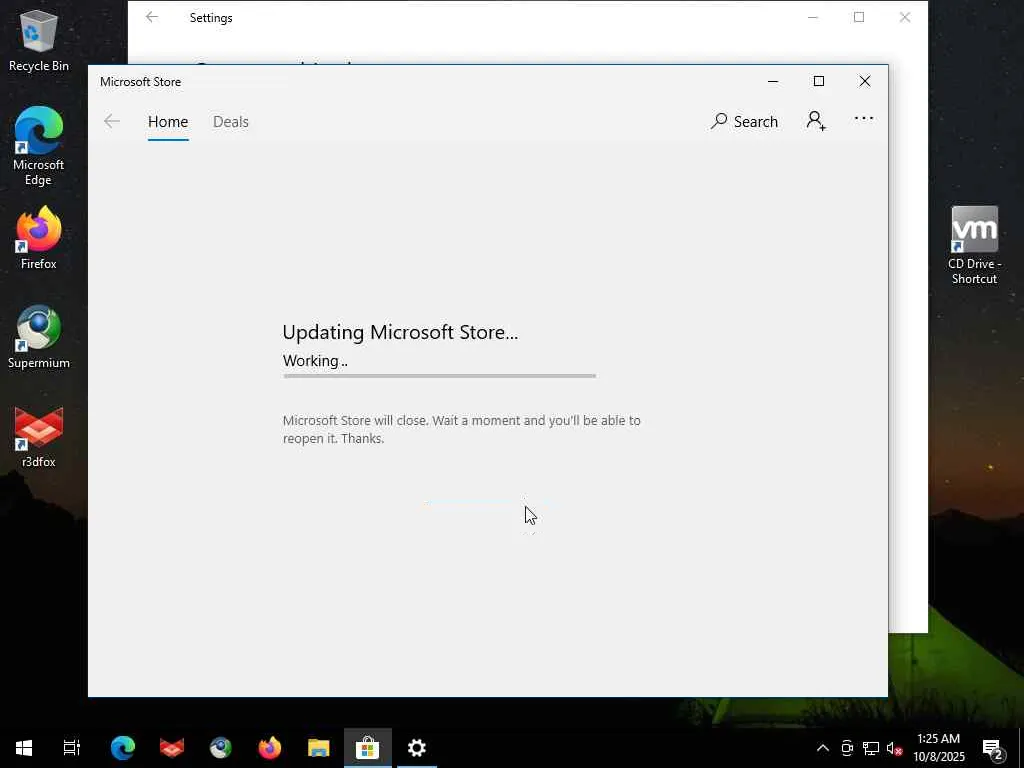Maximize the Settings window
The width and height of the screenshot is (1024, 768).
pos(859,18)
